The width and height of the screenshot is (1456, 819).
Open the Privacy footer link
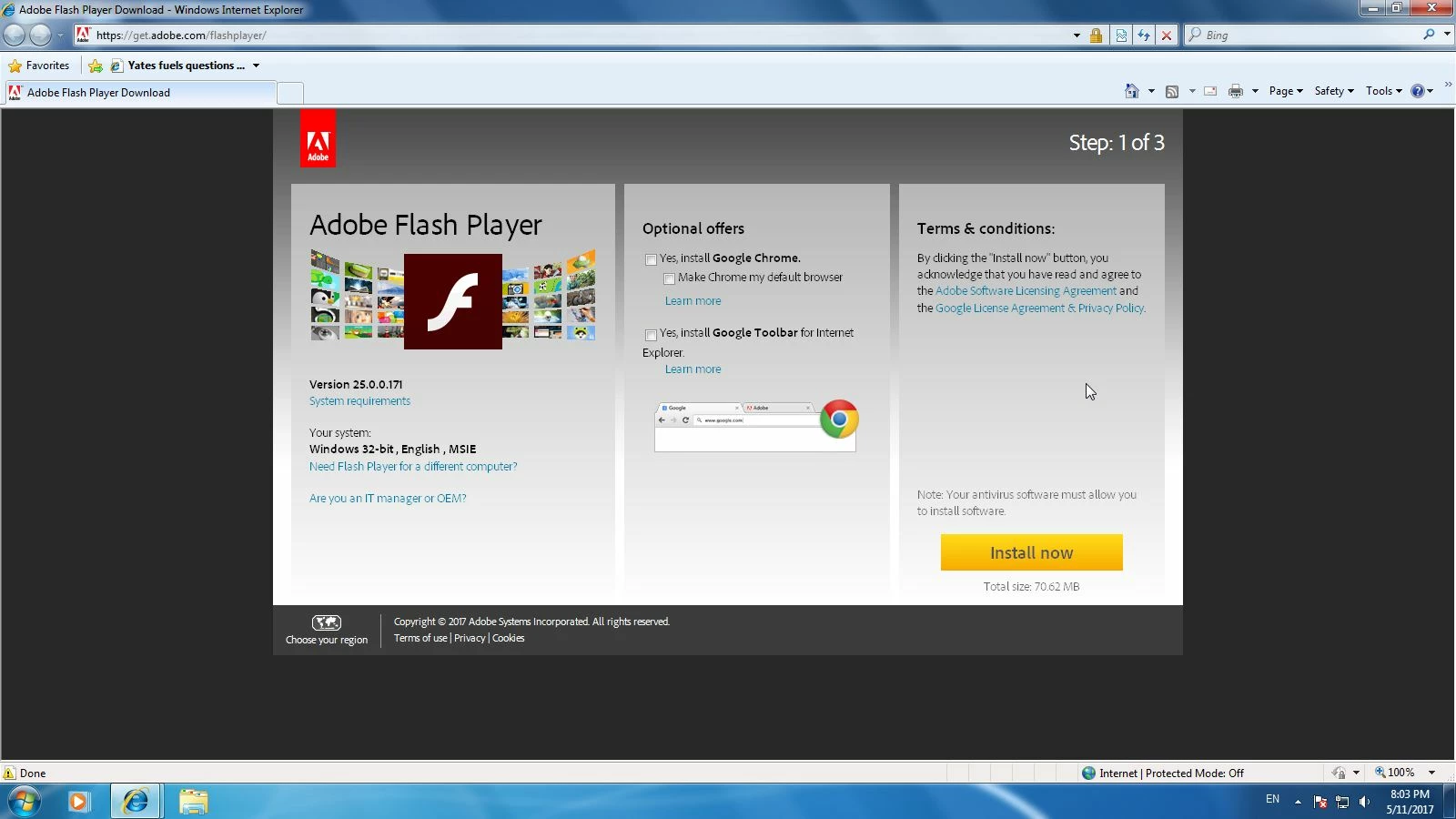[470, 639]
